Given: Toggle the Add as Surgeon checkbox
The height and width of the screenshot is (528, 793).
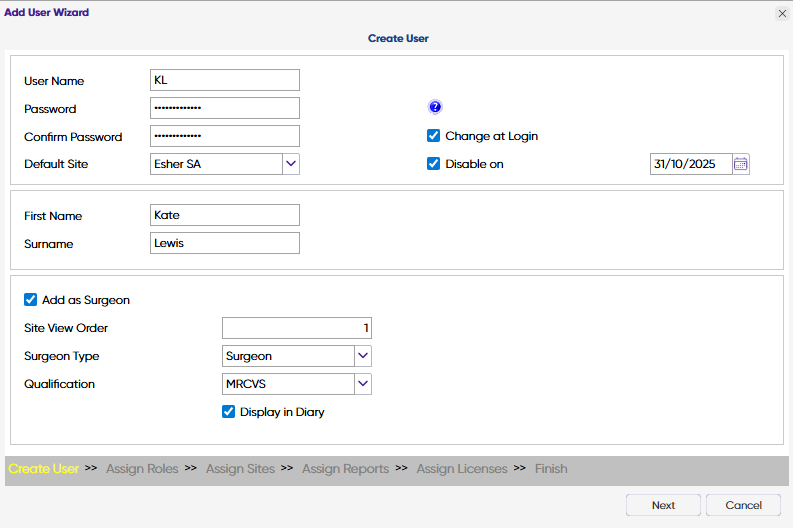Looking at the screenshot, I should click(x=30, y=299).
